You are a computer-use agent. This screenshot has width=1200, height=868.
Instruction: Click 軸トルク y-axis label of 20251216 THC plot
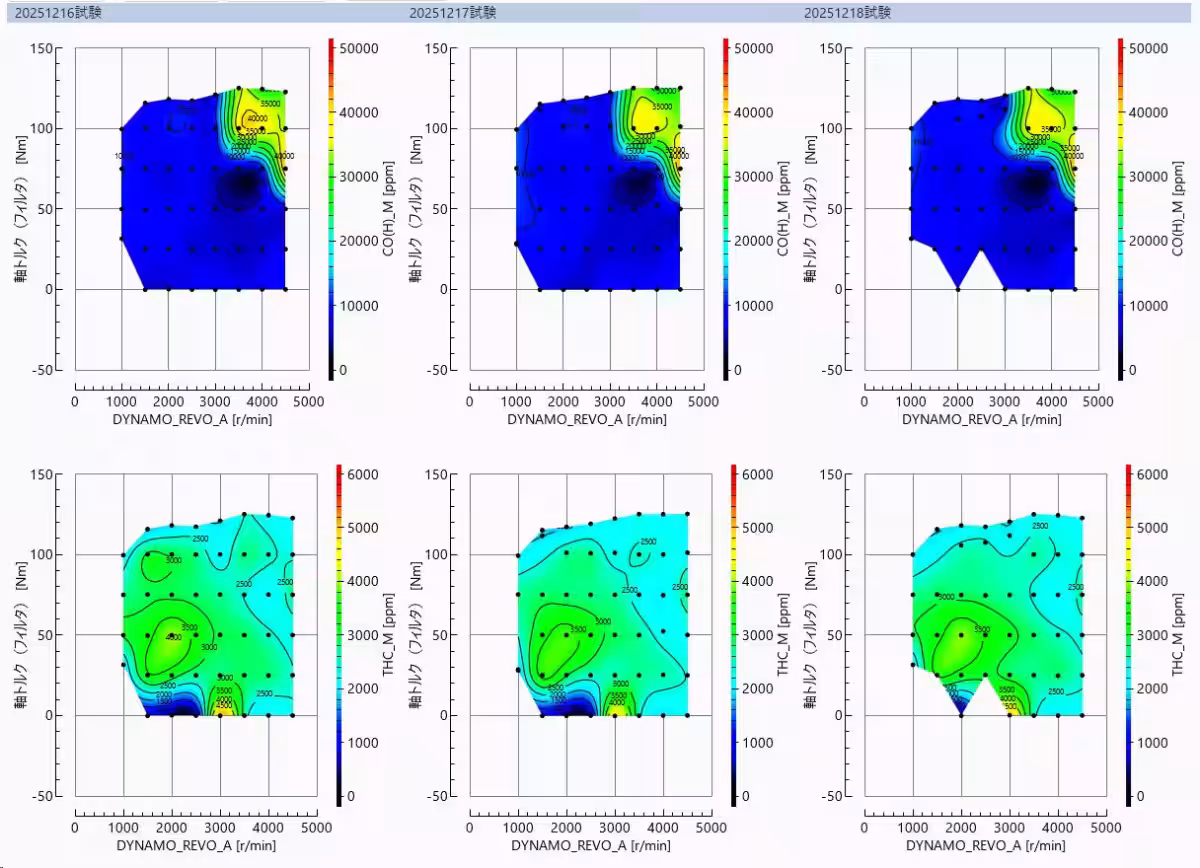(x=19, y=635)
